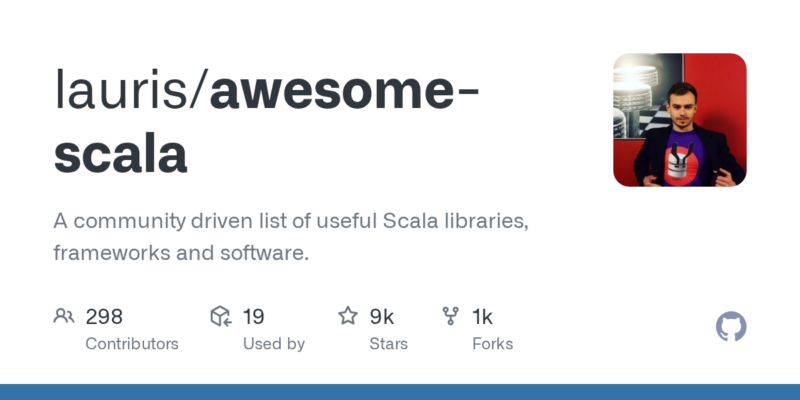
Task: Click the Contributors people icon
Action: coord(64,317)
